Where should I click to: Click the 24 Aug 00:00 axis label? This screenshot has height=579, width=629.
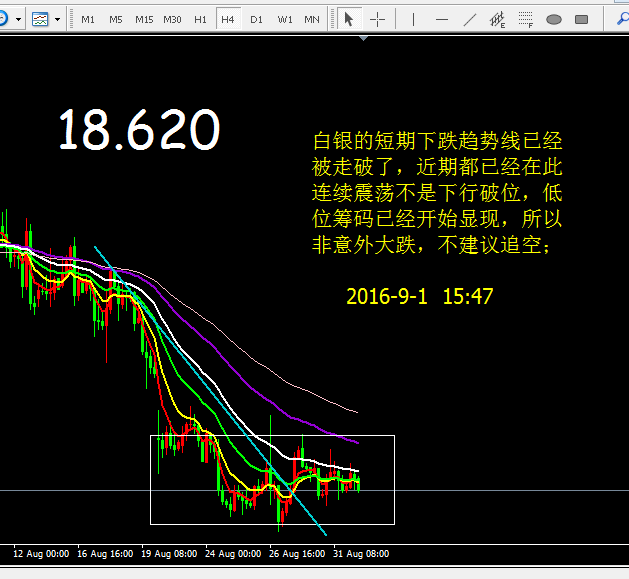233,554
